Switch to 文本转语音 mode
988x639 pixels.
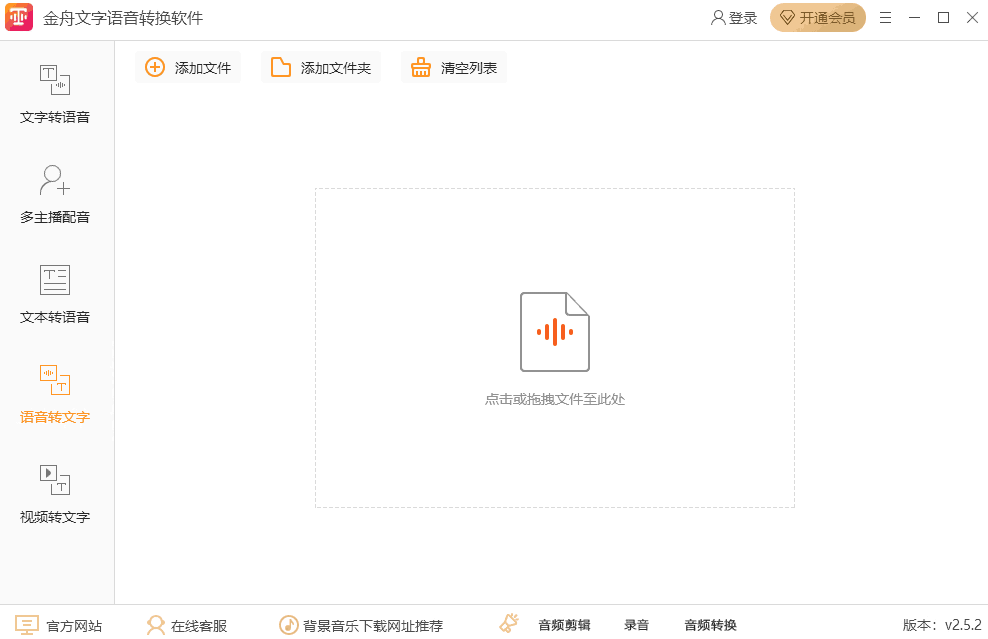[x=55, y=295]
